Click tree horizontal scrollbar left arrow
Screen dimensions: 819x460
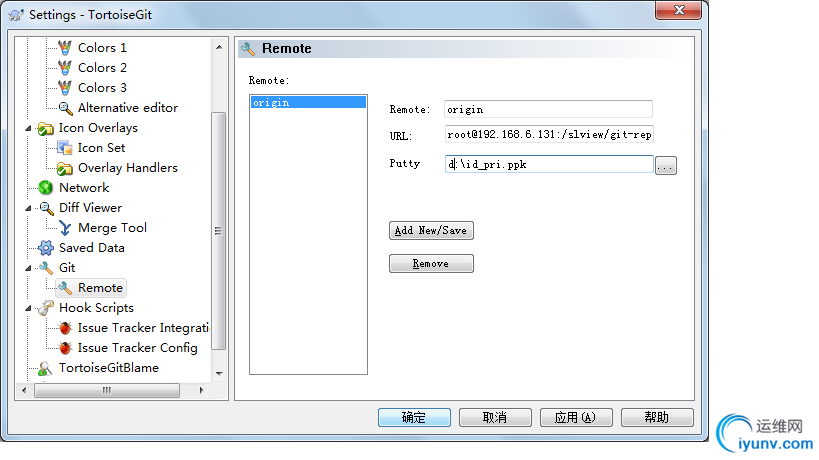[x=24, y=391]
